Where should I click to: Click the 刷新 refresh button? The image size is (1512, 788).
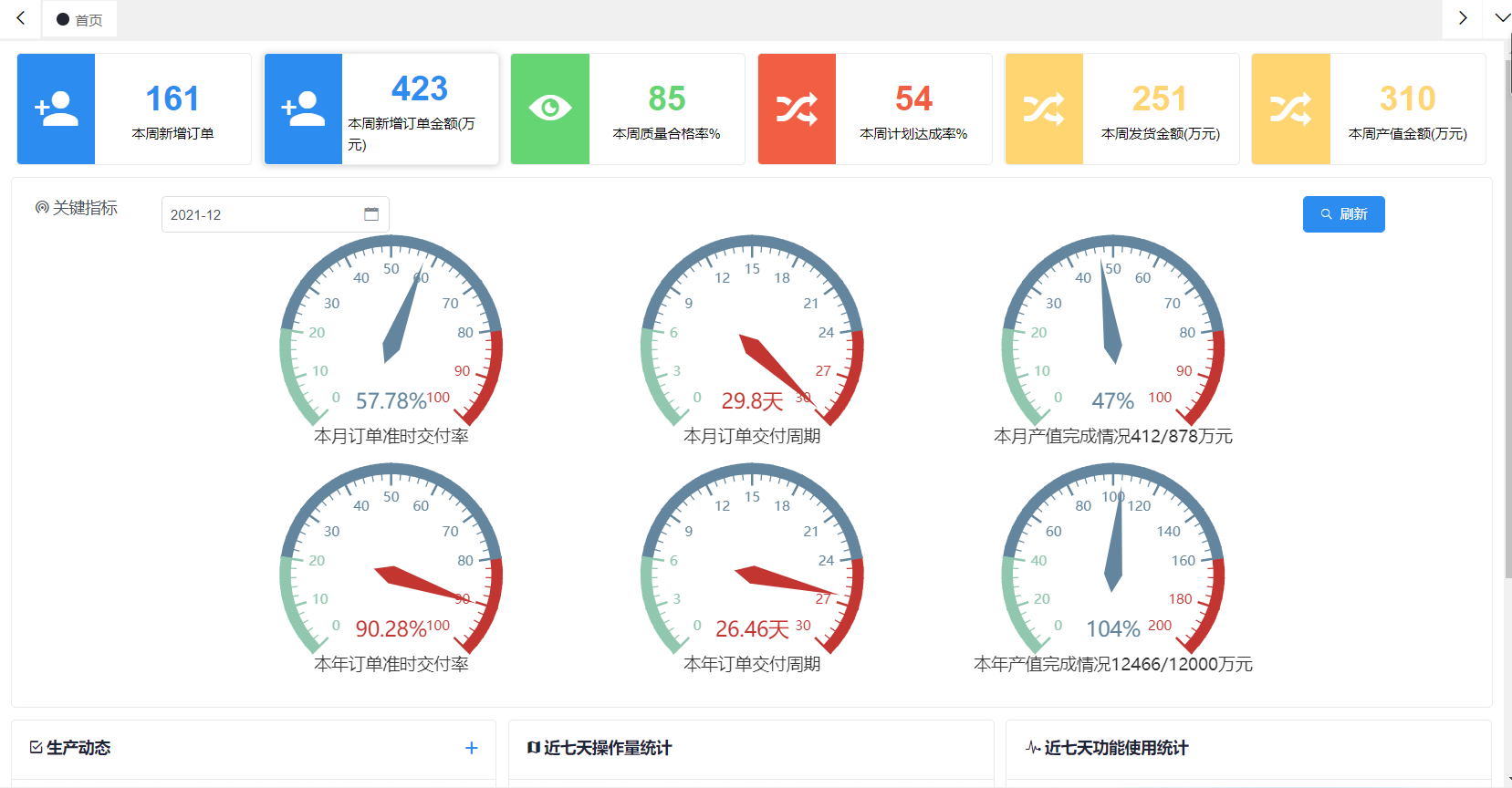[x=1343, y=214]
